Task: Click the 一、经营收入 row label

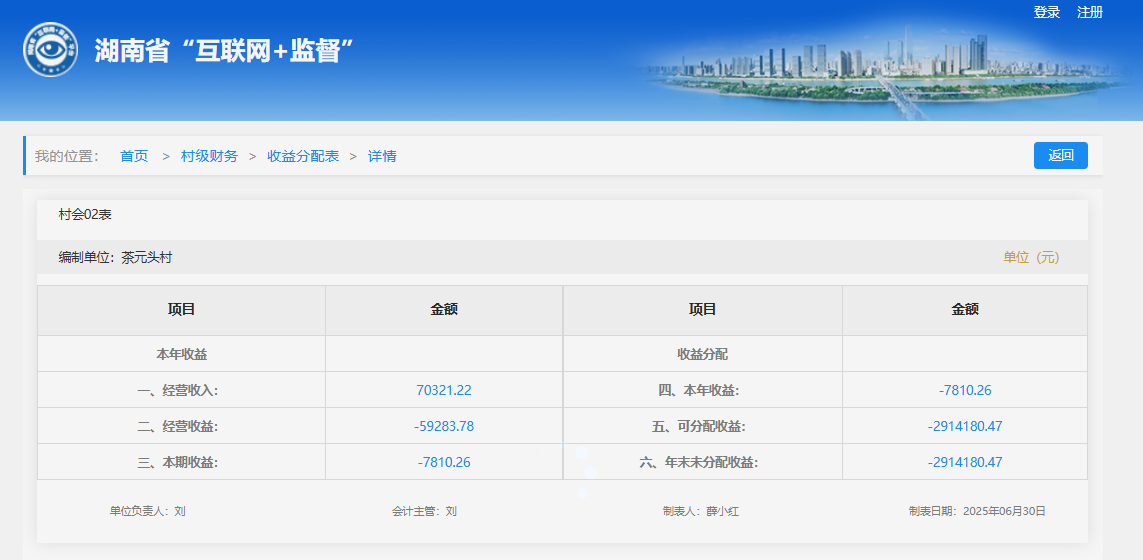Action: [x=178, y=390]
